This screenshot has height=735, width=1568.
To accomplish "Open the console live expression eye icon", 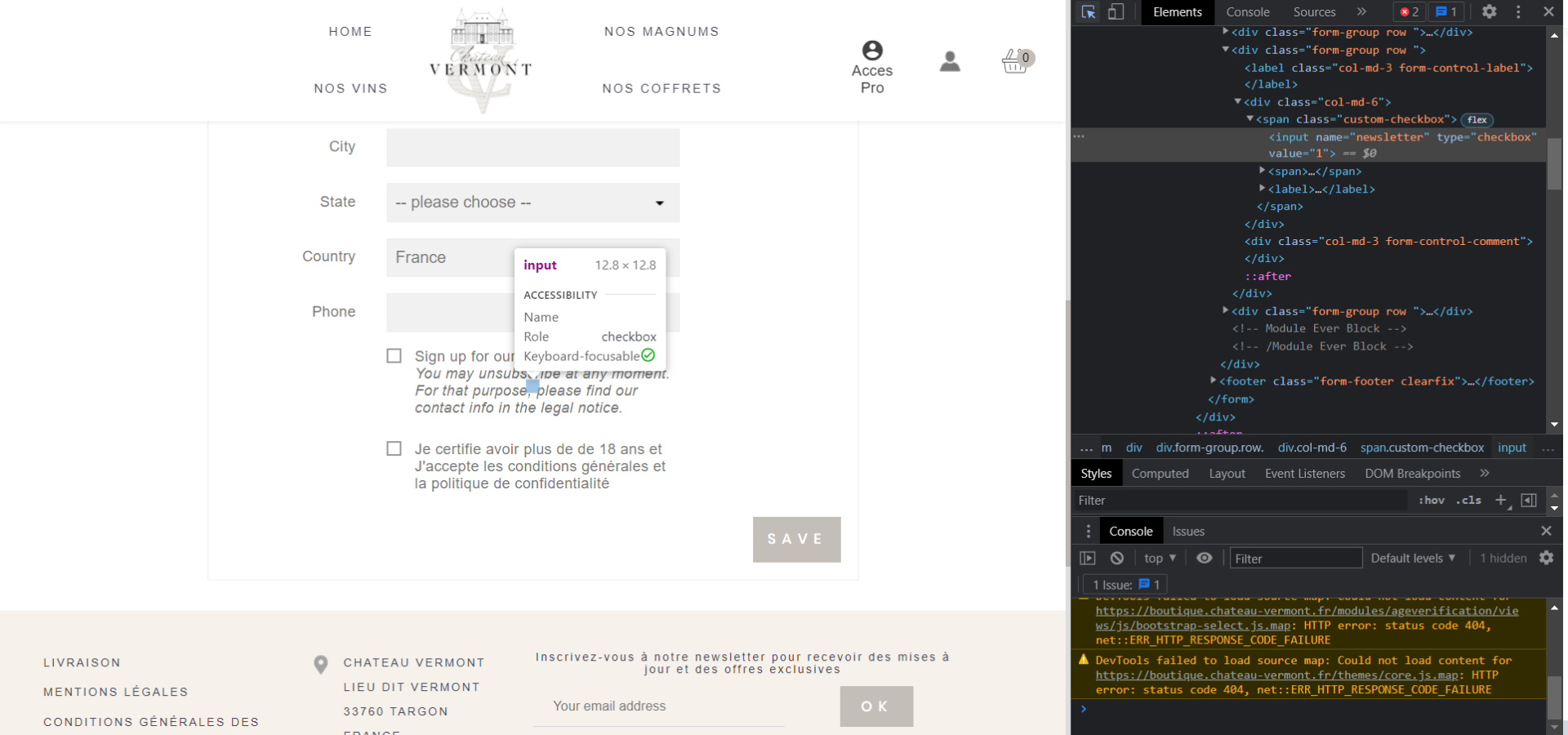I will coord(1205,558).
